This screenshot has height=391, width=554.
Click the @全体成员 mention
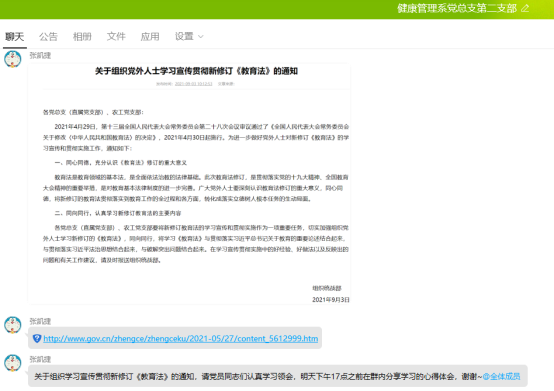click(x=501, y=376)
